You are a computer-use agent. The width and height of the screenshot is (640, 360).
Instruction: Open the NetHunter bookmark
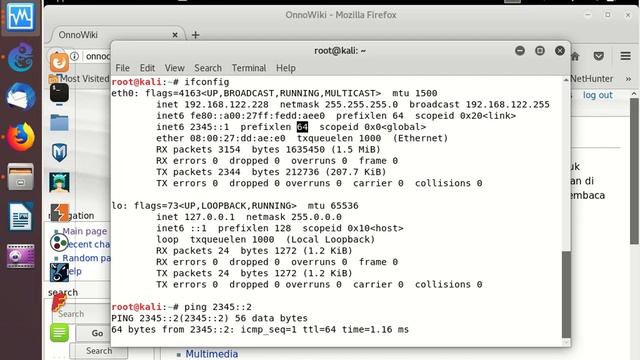coord(592,79)
